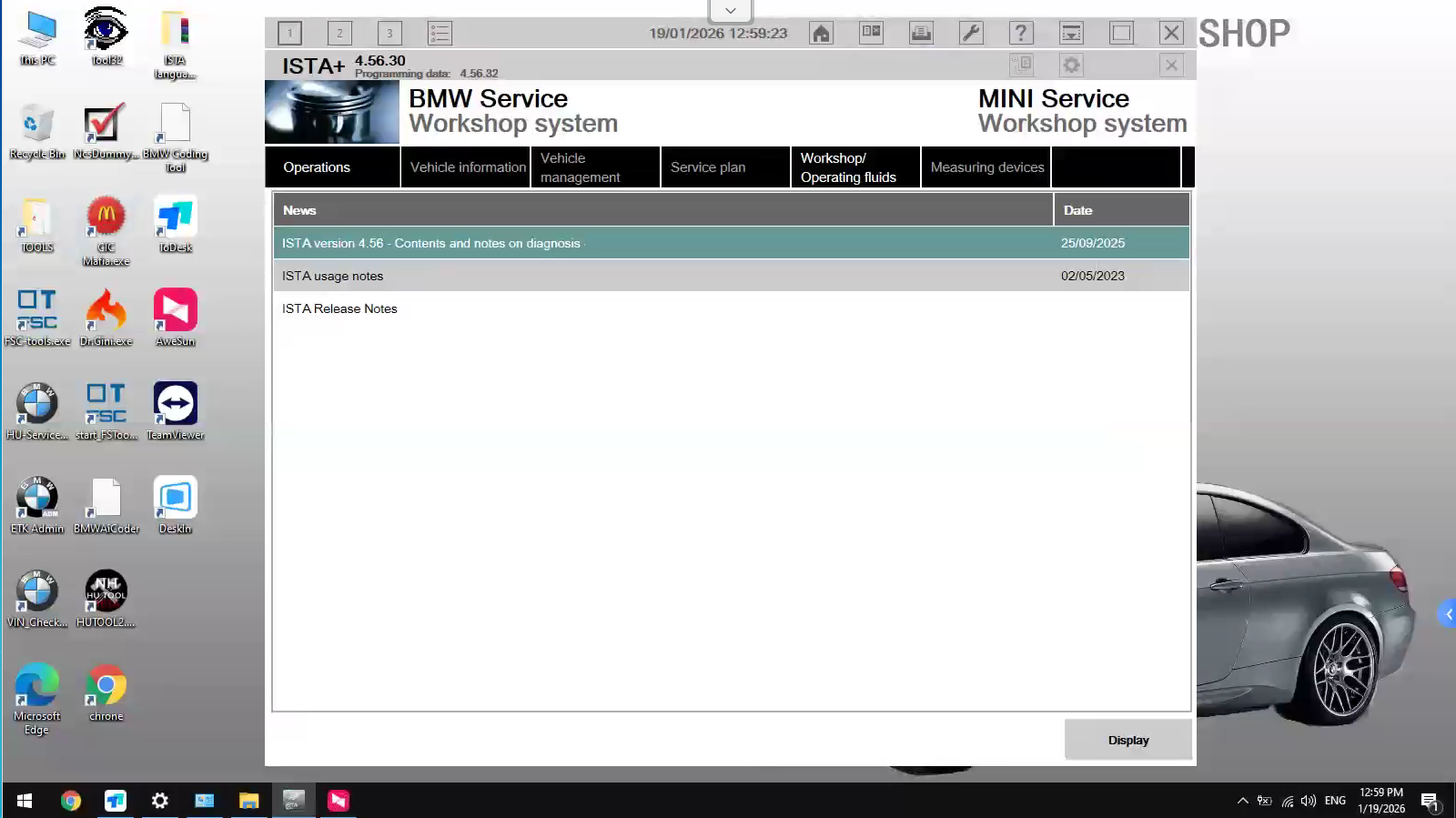Show hidden system tray icons chevron

tap(1242, 801)
